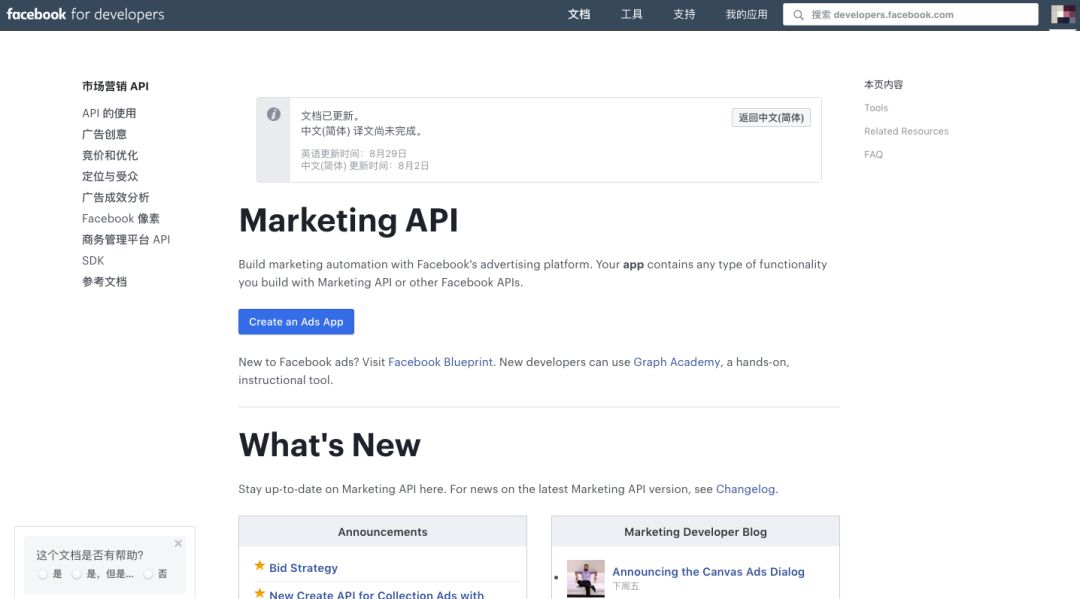Open the 文档 menu in header
This screenshot has height=599, width=1080.
click(x=579, y=14)
